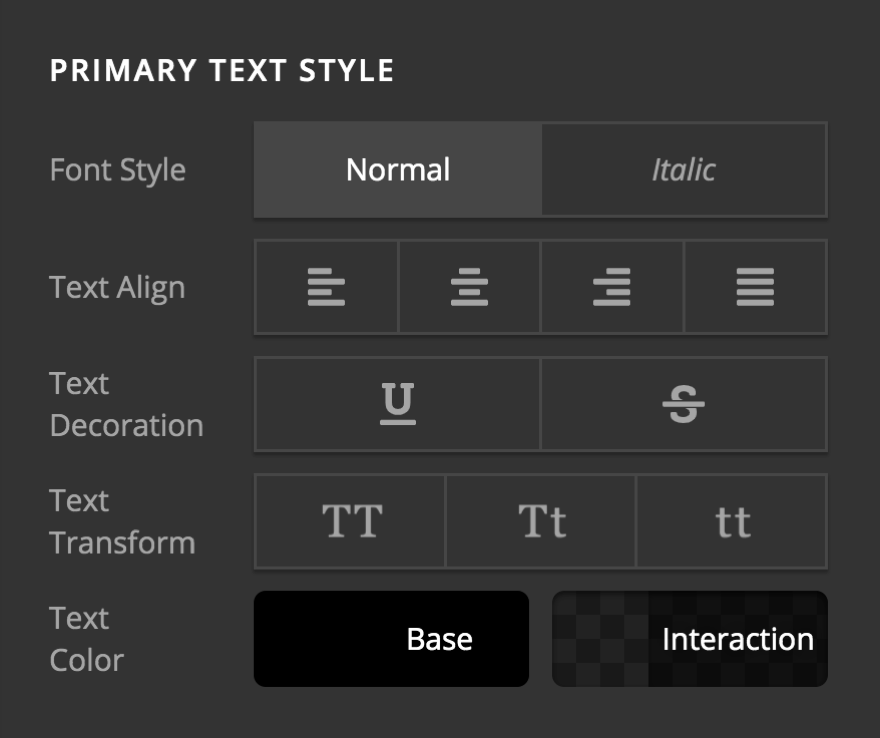The width and height of the screenshot is (880, 738).
Task: Enable underline on the primary text
Action: click(x=397, y=403)
